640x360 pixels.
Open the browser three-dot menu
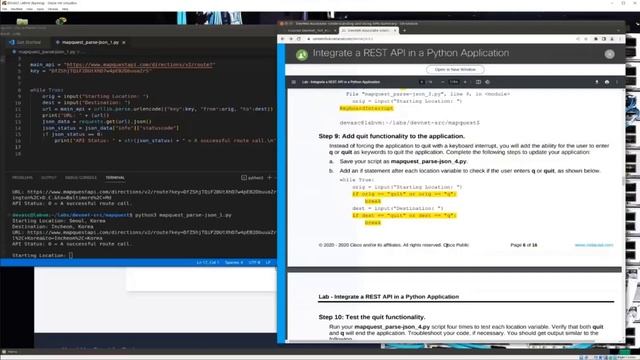click(x=620, y=39)
